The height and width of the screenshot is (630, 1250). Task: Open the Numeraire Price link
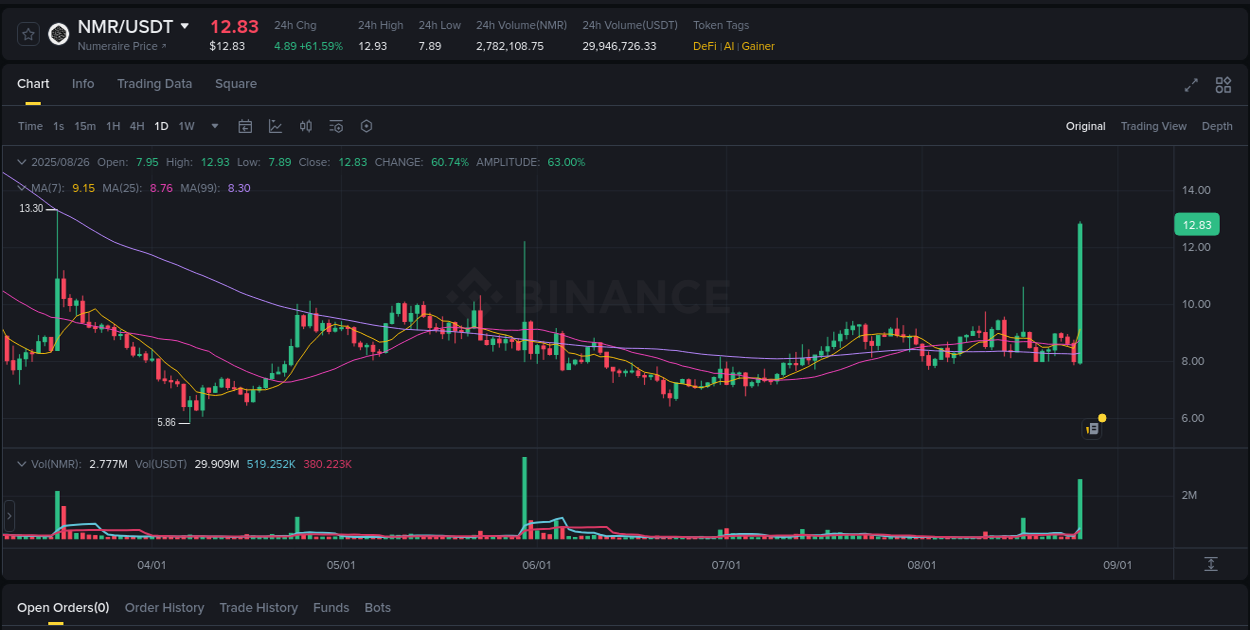pyautogui.click(x=120, y=46)
